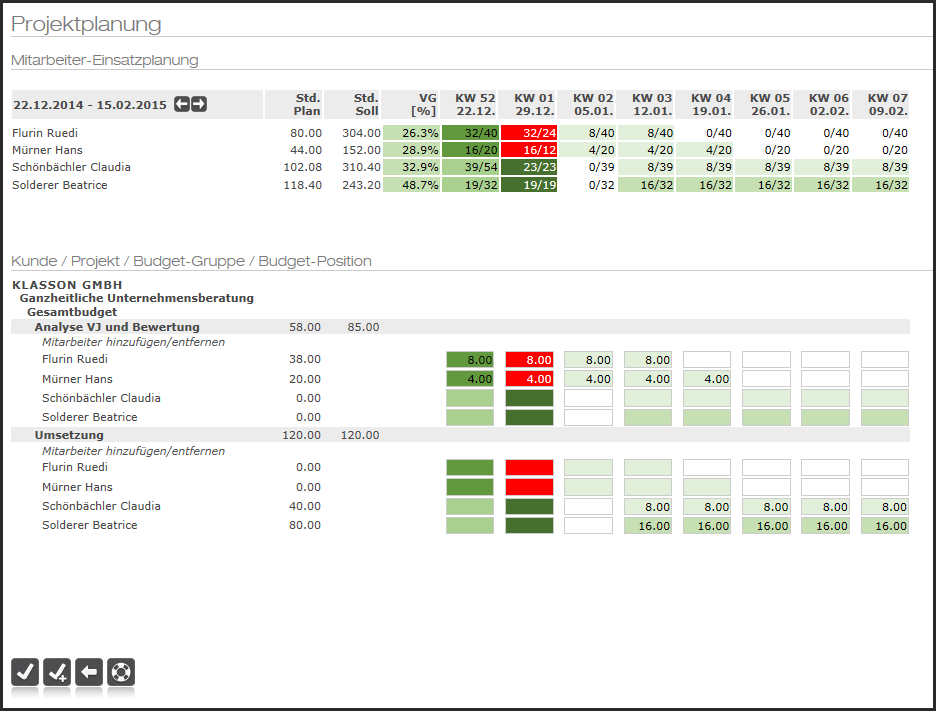Click the red 32/24 utilization cell
936x711 pixels.
[529, 133]
